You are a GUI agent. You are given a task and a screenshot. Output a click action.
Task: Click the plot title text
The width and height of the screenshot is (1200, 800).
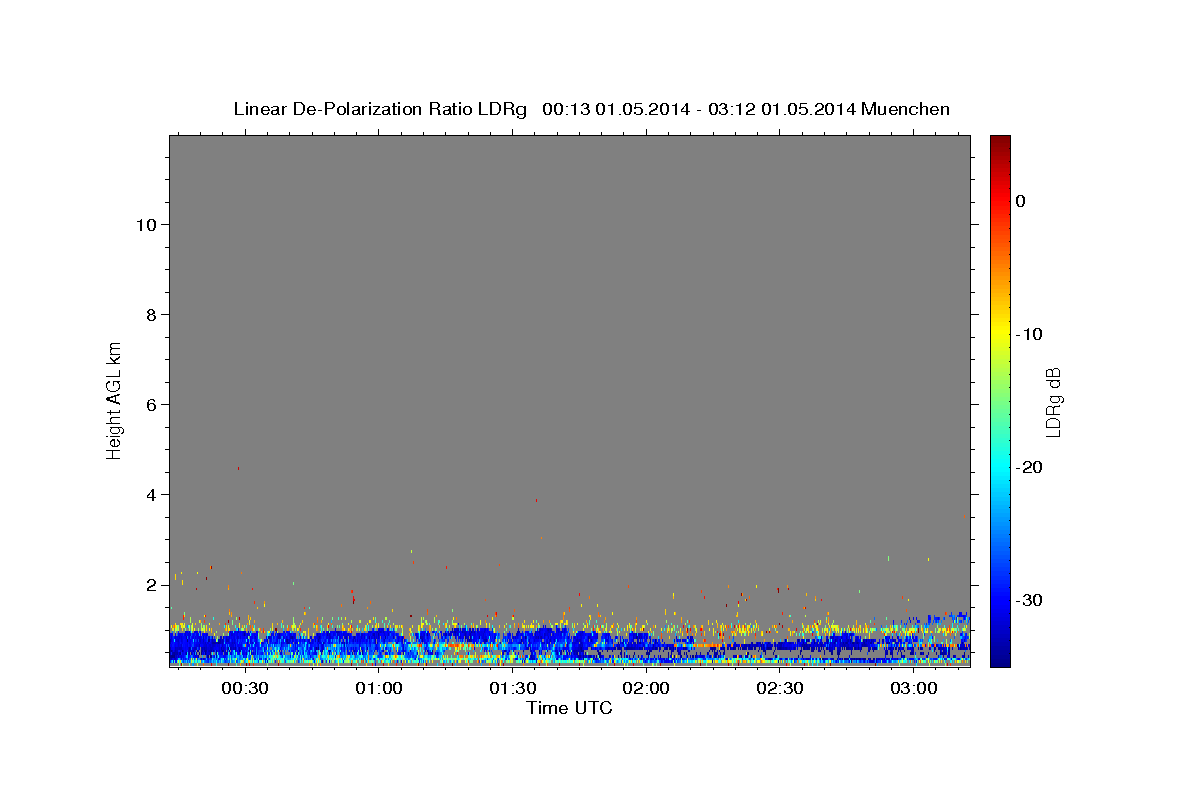592,109
